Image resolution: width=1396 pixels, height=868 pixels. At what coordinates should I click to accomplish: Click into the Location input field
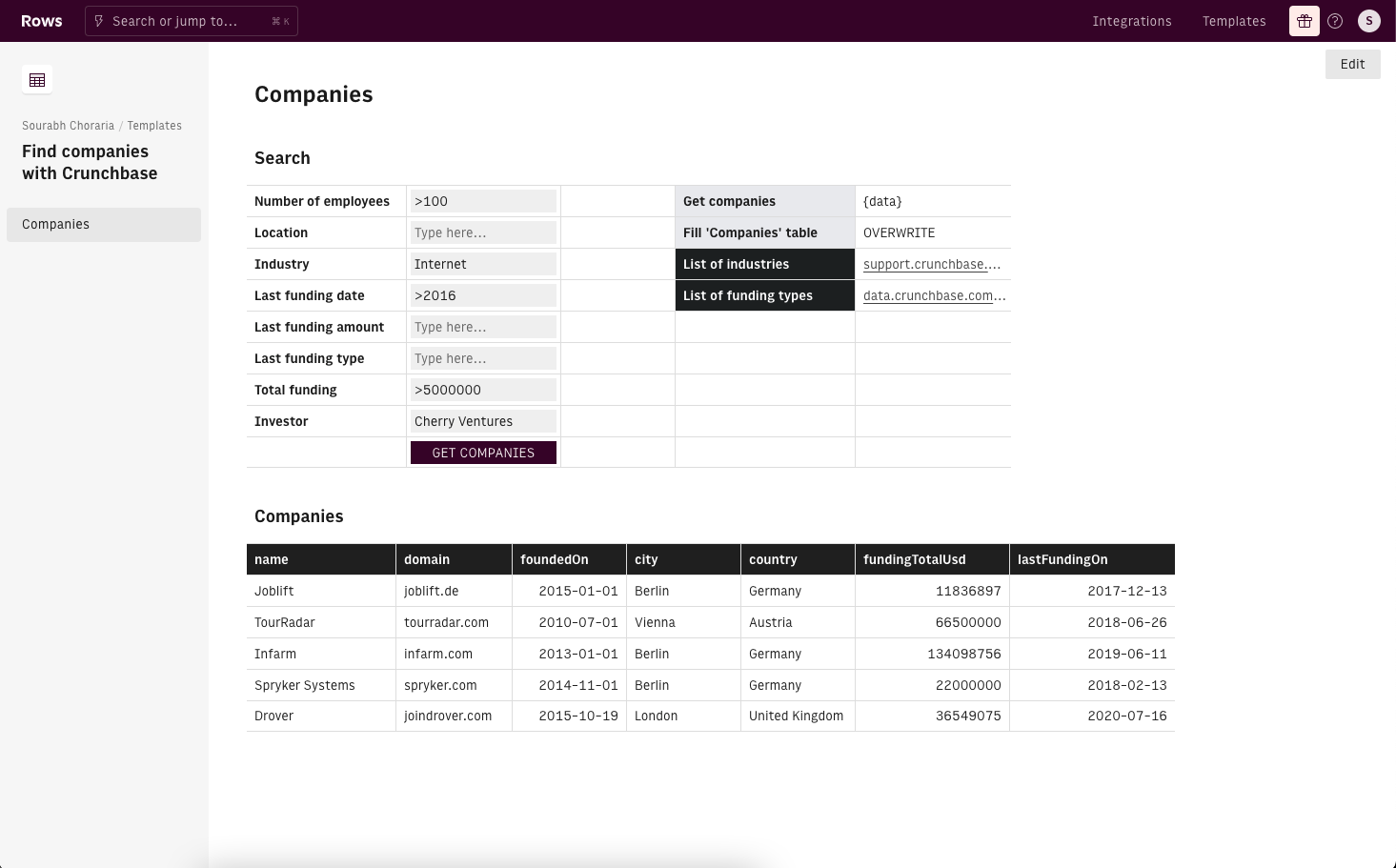[483, 232]
